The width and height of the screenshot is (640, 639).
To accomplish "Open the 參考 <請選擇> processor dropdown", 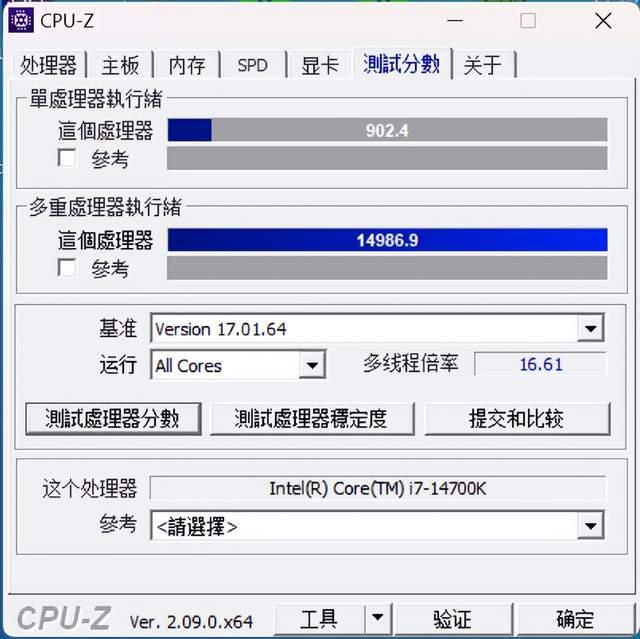I will pyautogui.click(x=590, y=525).
